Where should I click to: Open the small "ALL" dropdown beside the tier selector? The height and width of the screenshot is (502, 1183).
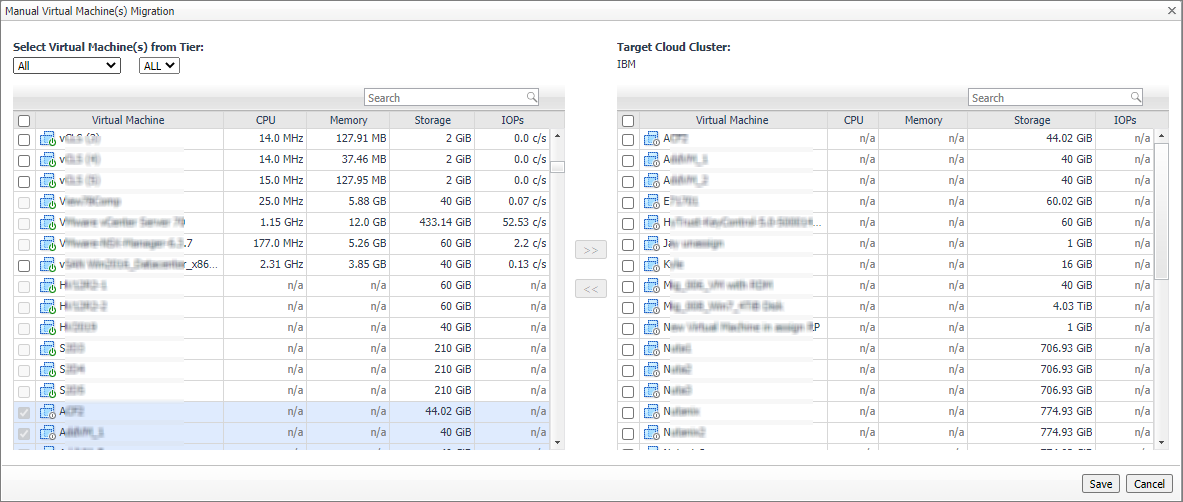point(159,66)
